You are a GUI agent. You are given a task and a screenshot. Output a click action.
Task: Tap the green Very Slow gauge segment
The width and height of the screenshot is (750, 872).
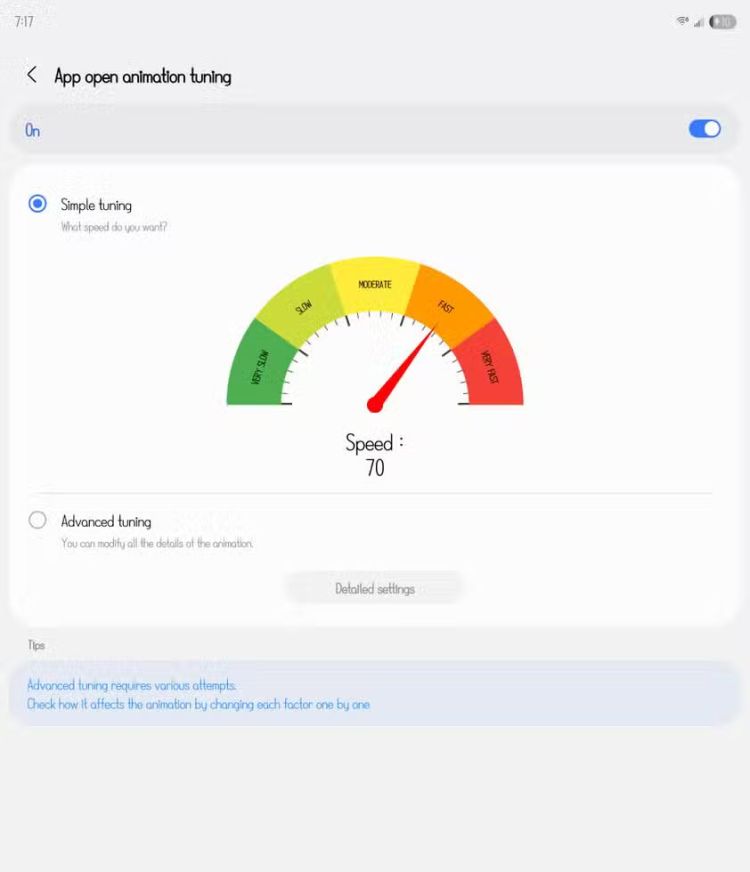point(259,367)
